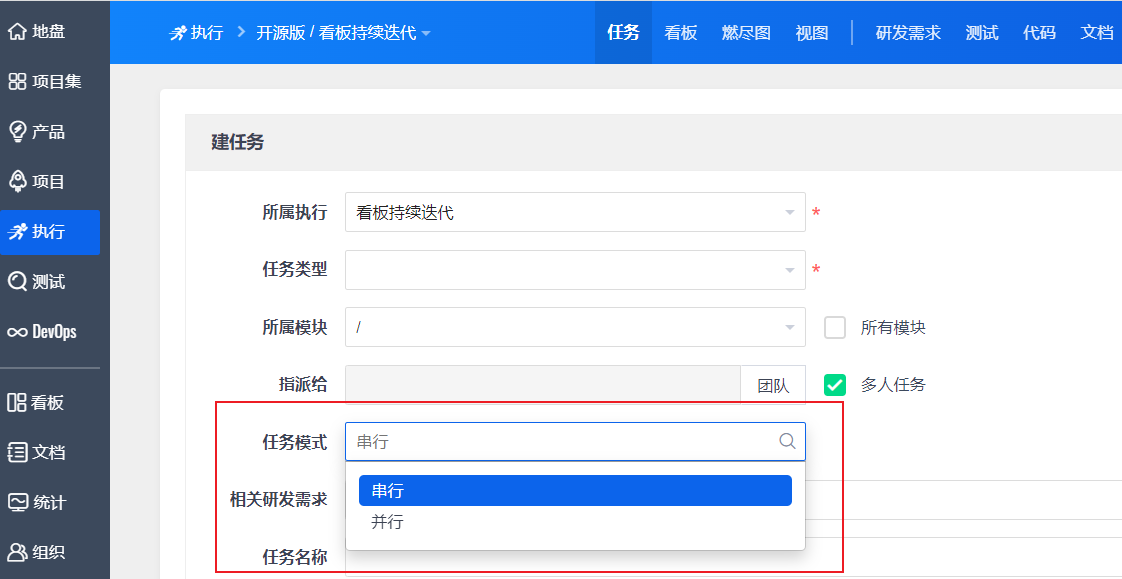1122x579 pixels.
Task: Check 所有模块 checkbox
Action: click(835, 328)
